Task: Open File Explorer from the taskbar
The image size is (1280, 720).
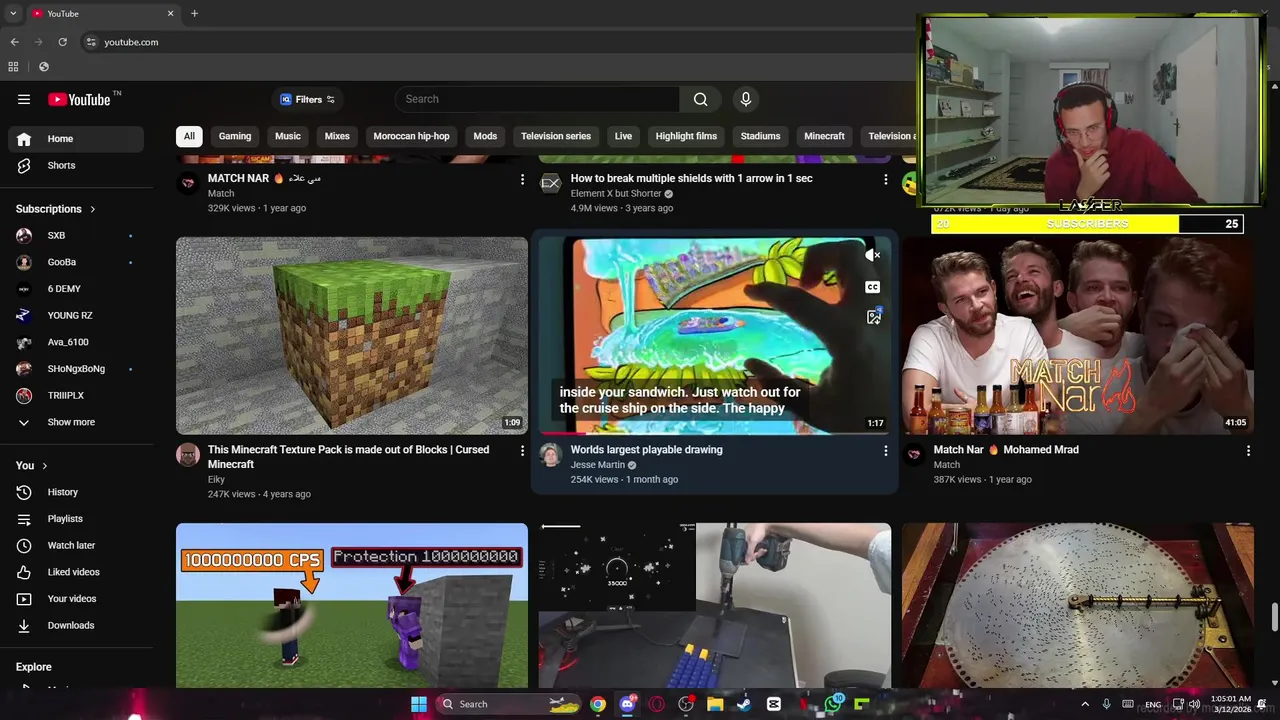Action: click(715, 704)
